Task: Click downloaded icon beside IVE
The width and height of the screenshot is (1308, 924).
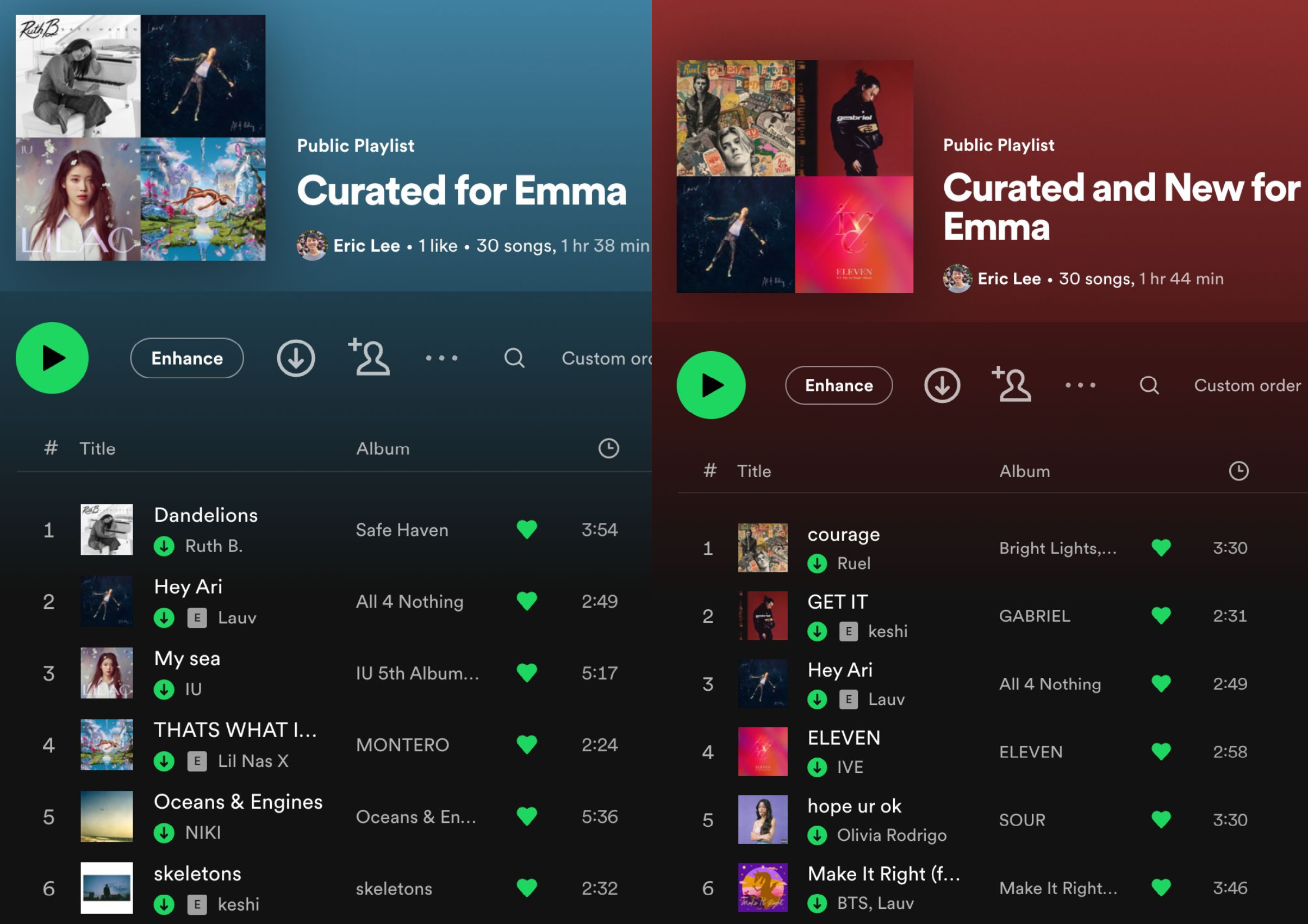Action: tap(817, 767)
